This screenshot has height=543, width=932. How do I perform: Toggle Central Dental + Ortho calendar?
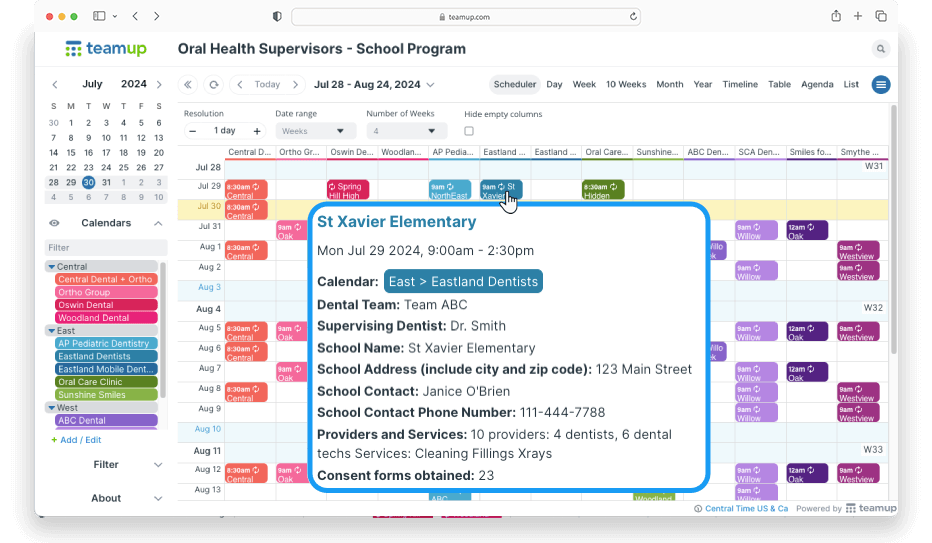click(x=106, y=279)
